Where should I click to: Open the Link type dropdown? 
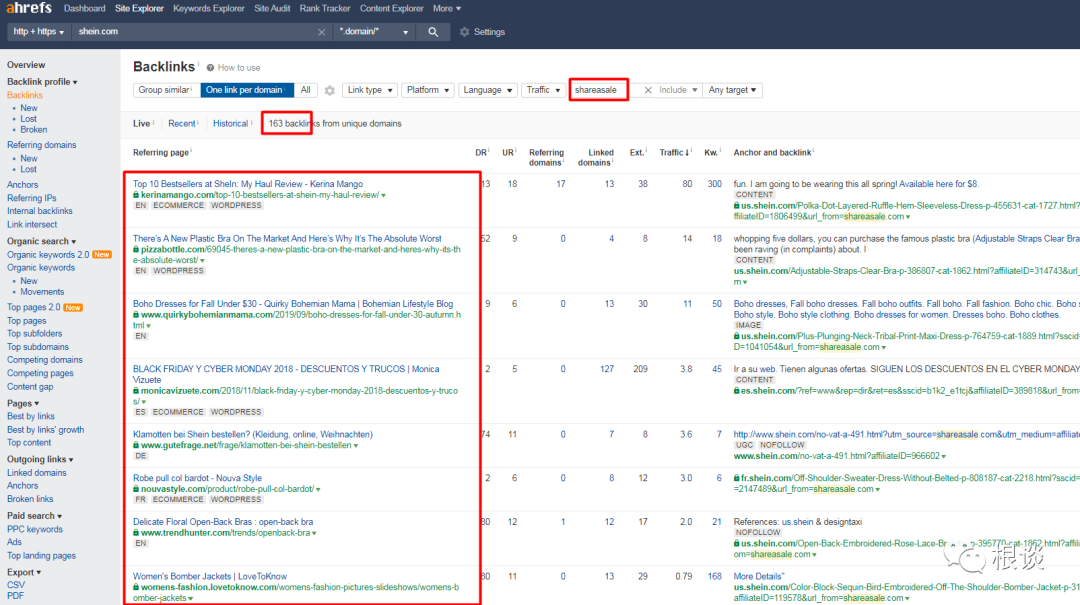click(369, 90)
